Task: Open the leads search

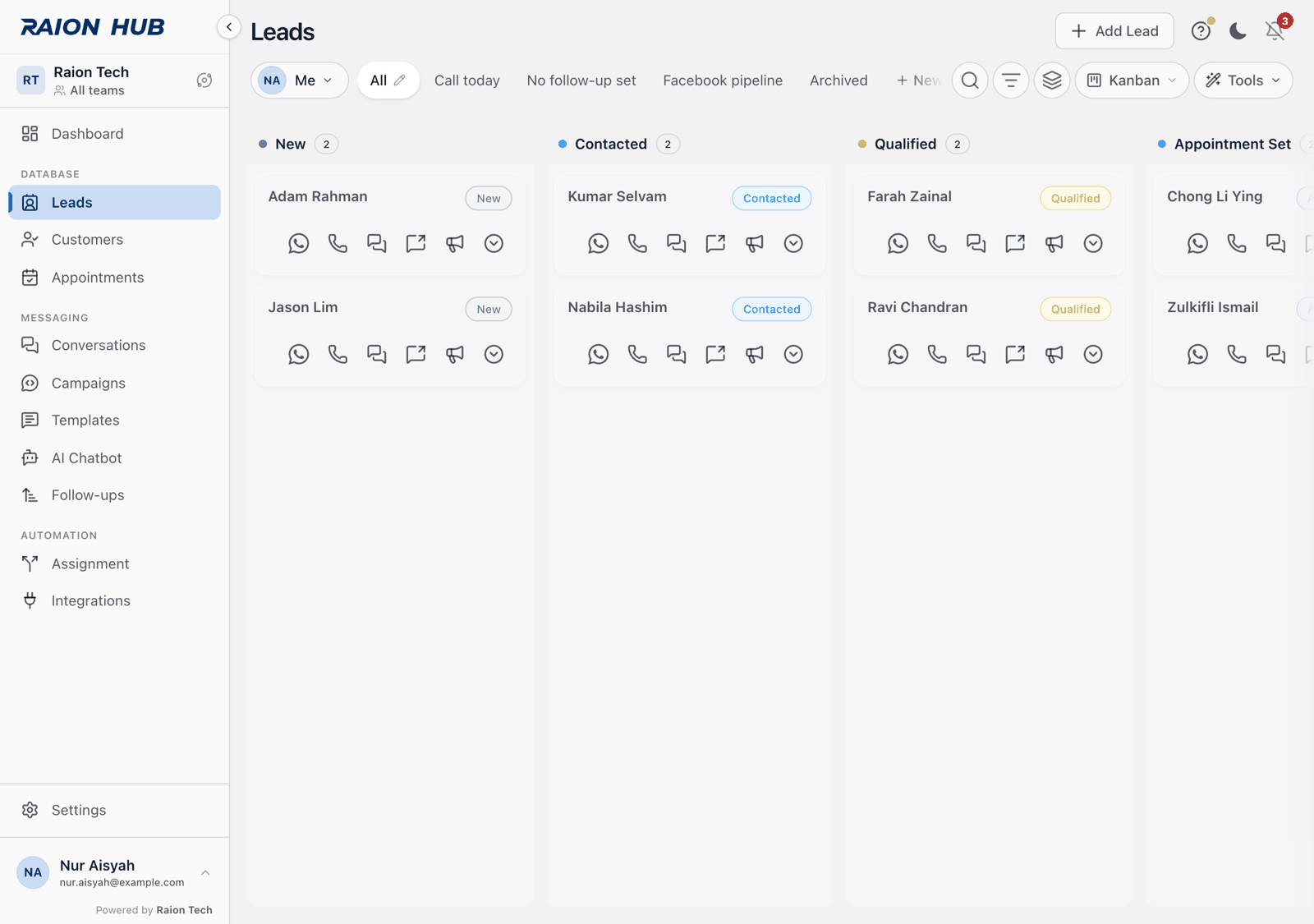Action: pos(970,80)
